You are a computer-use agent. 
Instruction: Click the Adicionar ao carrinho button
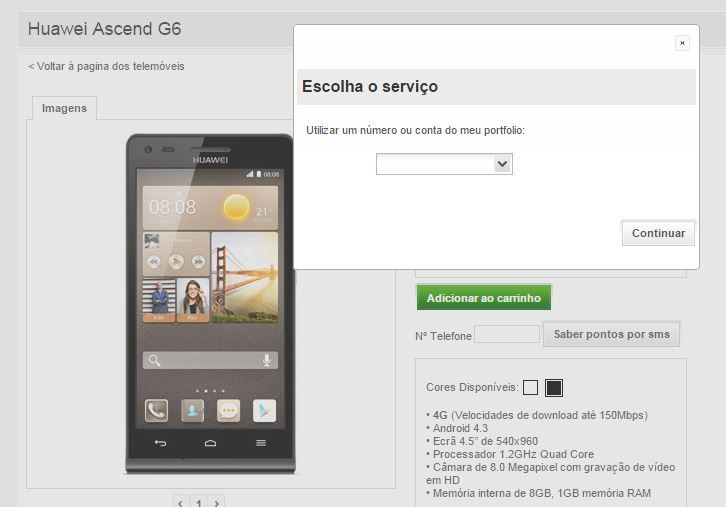[484, 298]
